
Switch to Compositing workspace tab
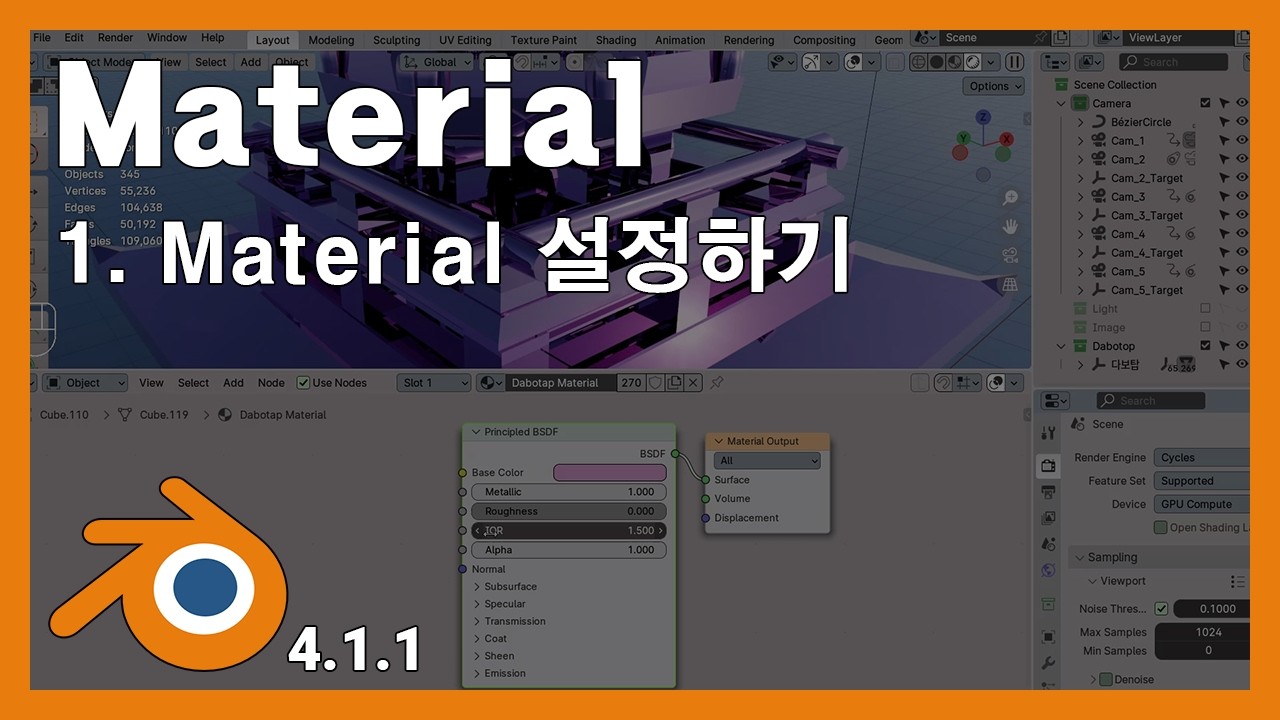click(824, 40)
